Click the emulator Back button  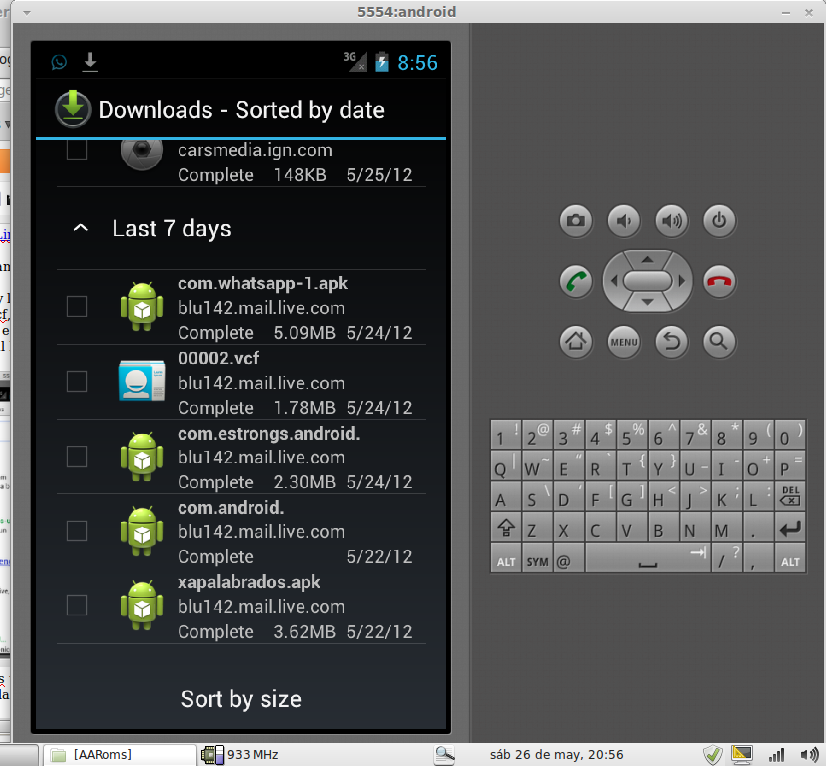pyautogui.click(x=672, y=342)
